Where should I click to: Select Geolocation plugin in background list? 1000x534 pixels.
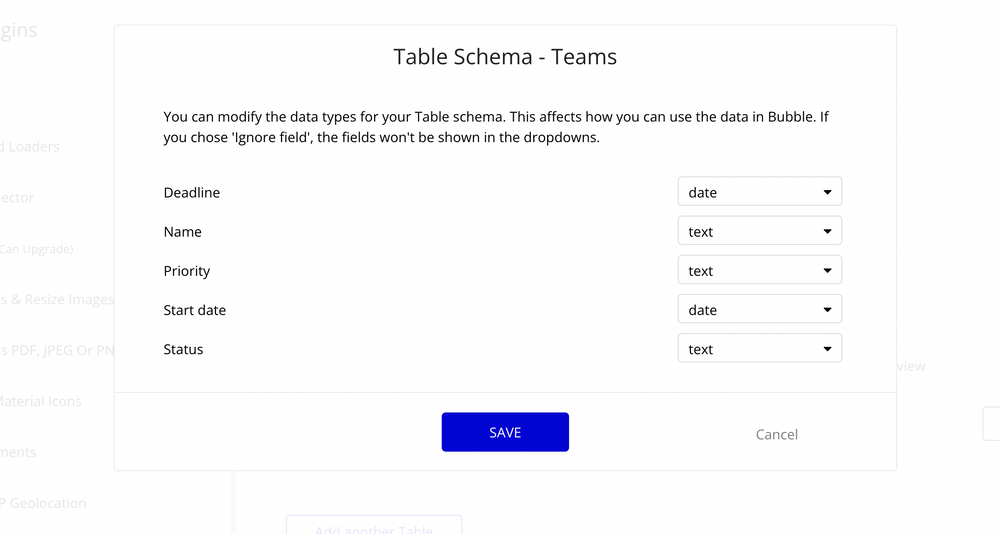(43, 503)
